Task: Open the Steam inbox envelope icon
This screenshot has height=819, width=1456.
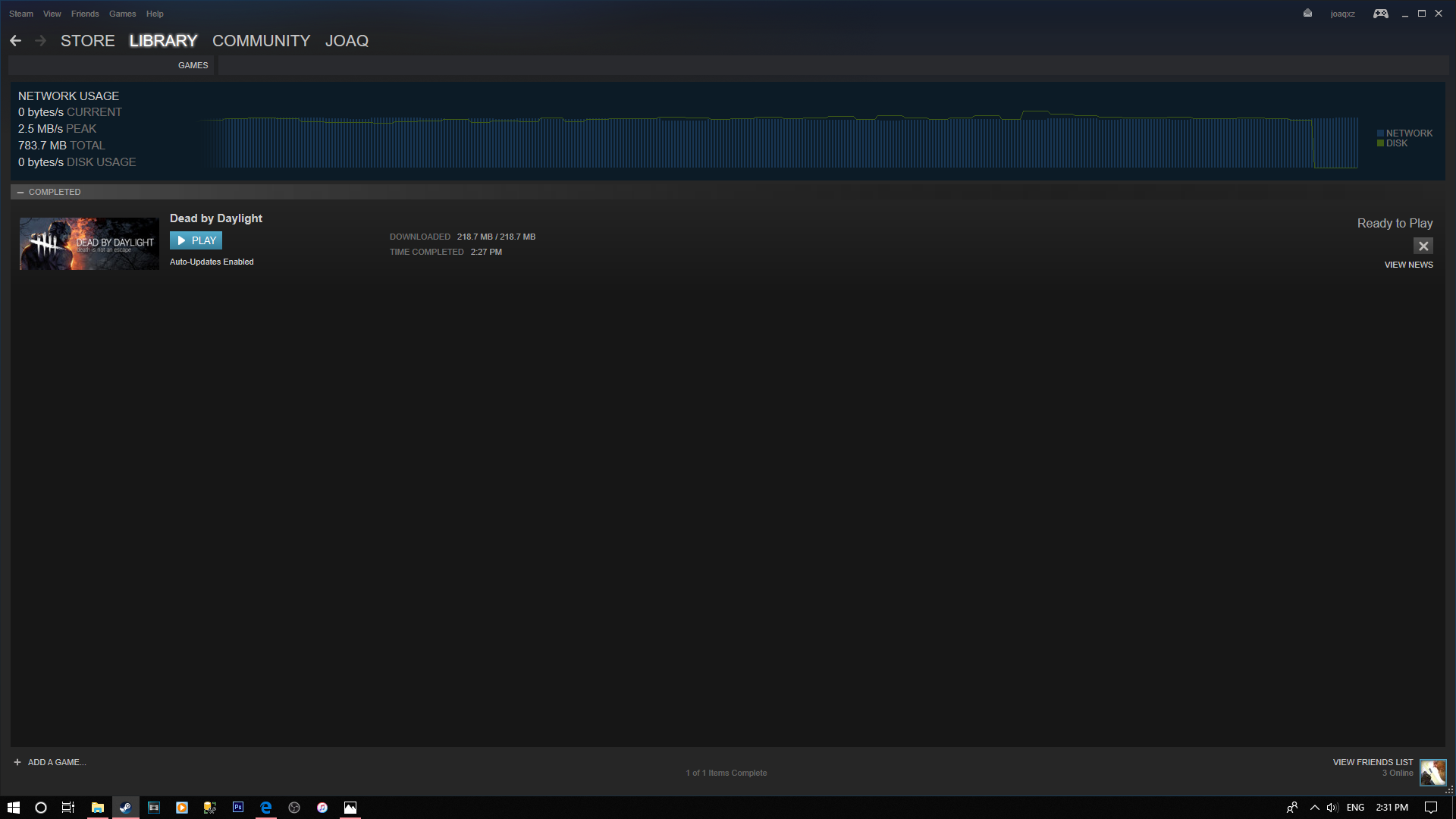Action: tap(1307, 13)
